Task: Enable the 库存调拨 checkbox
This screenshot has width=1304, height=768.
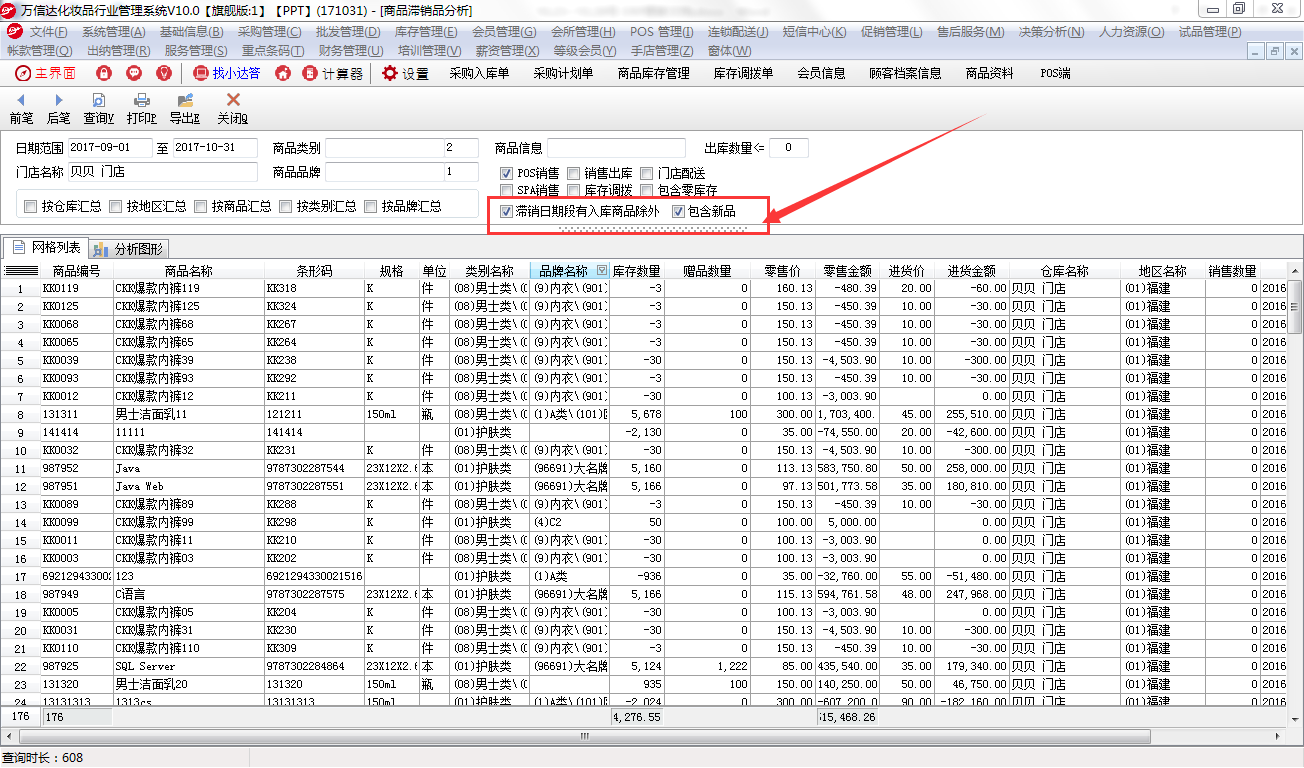Action: tap(574, 190)
